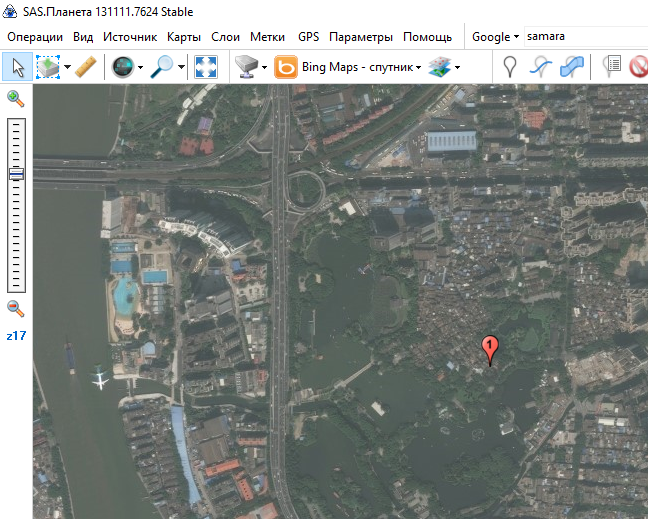Toggle hiding all placemarks icon
The image size is (648, 519).
click(638, 67)
